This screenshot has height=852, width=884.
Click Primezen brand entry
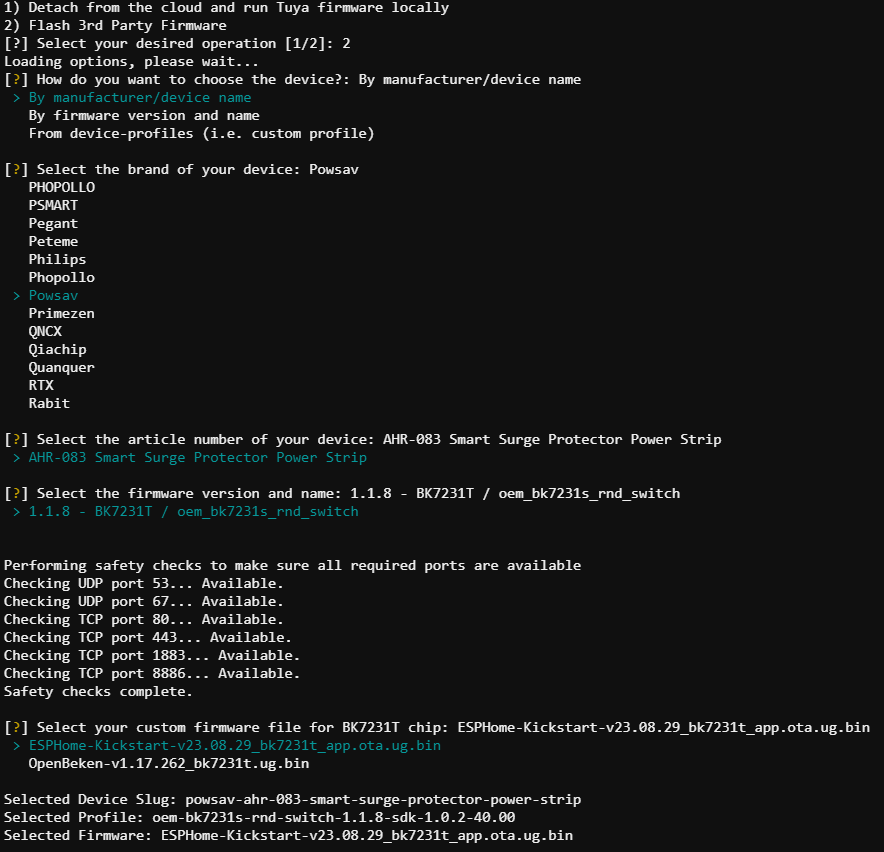tap(62, 314)
